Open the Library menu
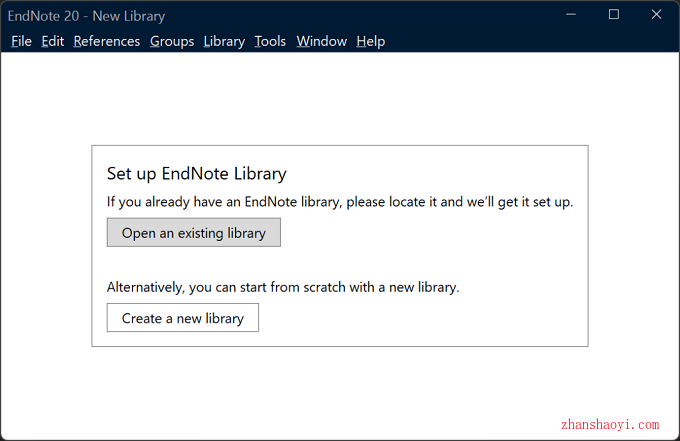Screen dimensions: 680x441 [224, 41]
